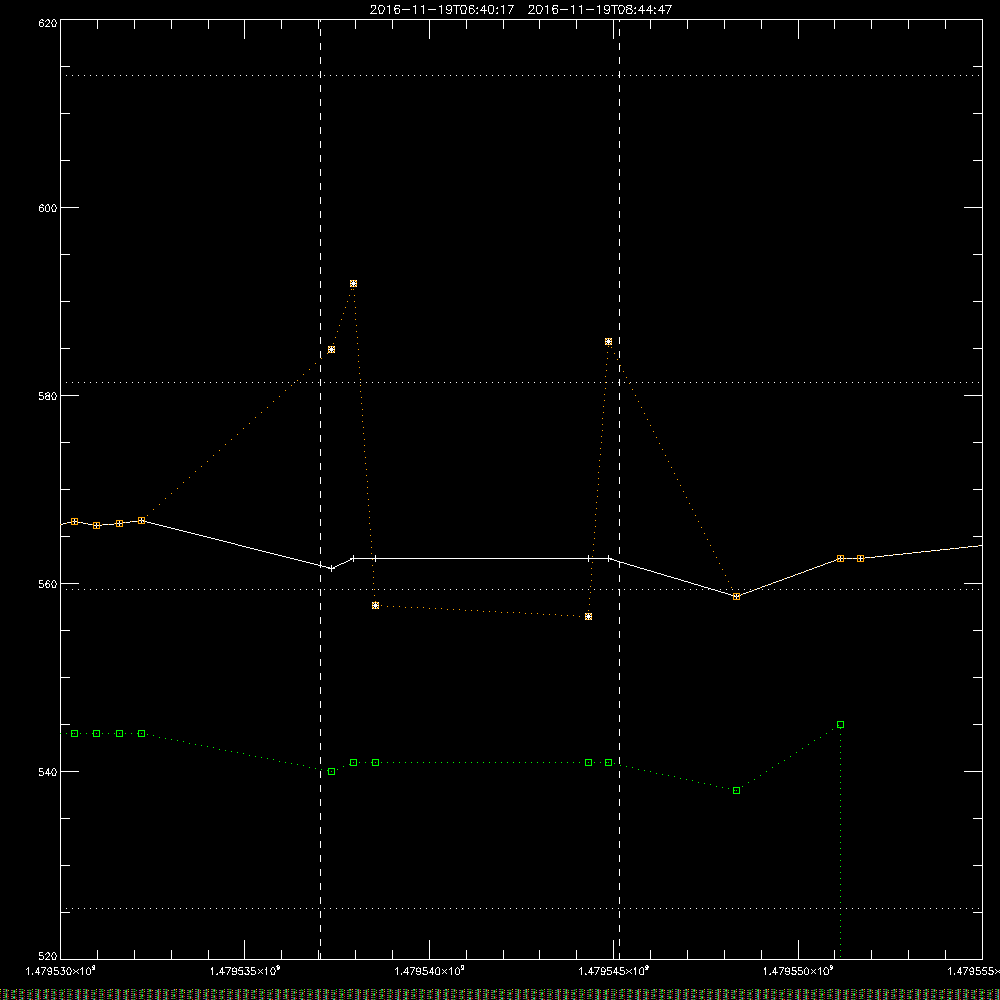Select the highest green square near 545

pyautogui.click(x=841, y=724)
